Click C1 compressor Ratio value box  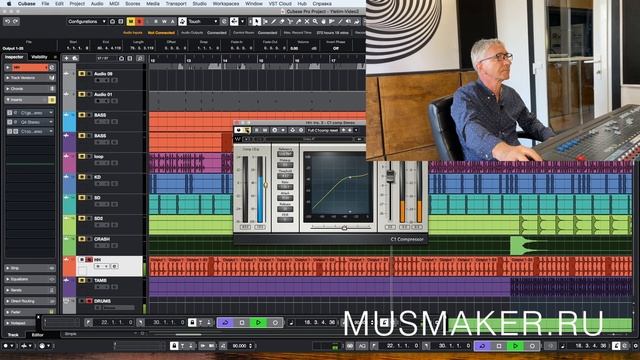[285, 187]
